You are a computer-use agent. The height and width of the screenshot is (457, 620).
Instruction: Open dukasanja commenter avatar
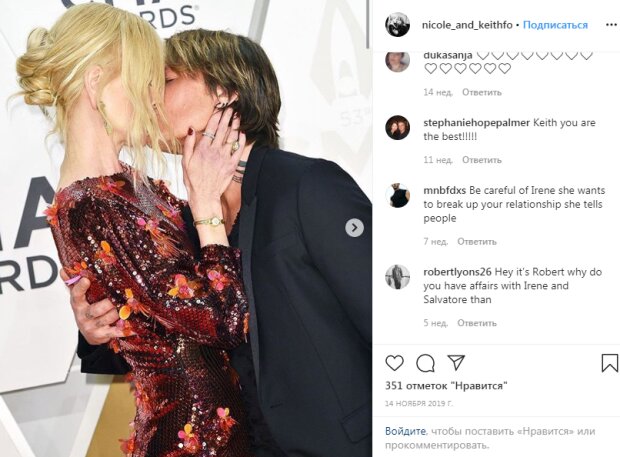[x=397, y=61]
